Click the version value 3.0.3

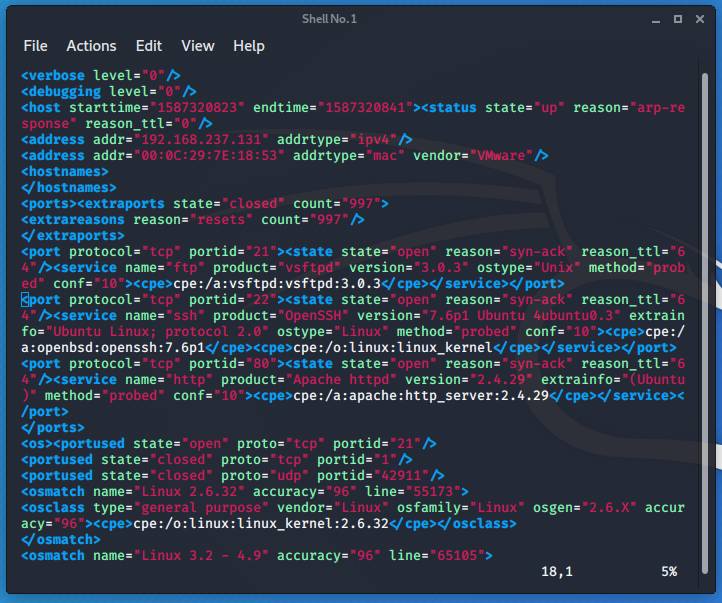click(x=441, y=268)
